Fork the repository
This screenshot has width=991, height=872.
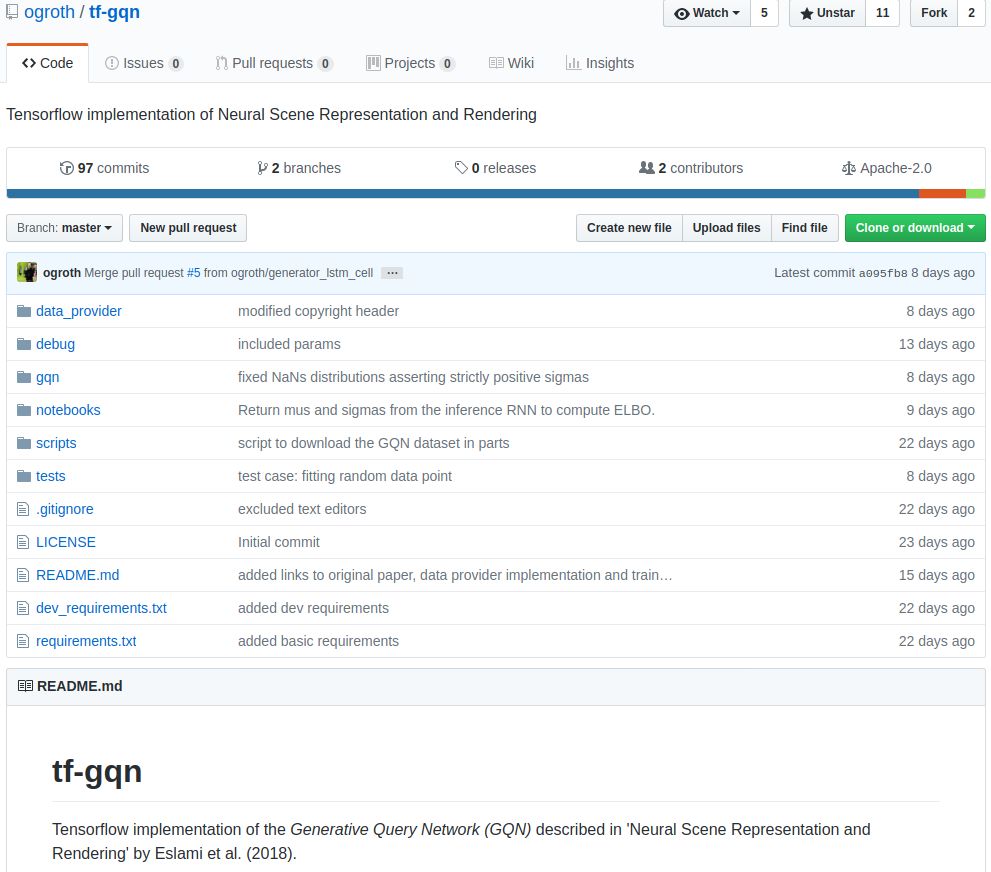point(933,13)
